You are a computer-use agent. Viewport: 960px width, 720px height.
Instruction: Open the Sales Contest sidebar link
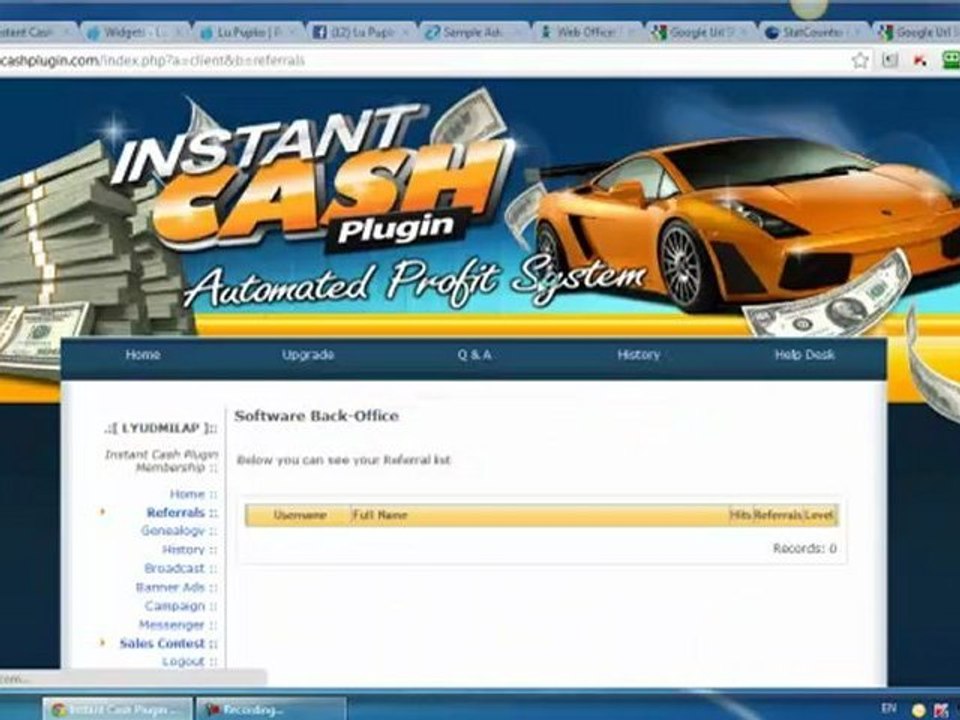pyautogui.click(x=162, y=643)
